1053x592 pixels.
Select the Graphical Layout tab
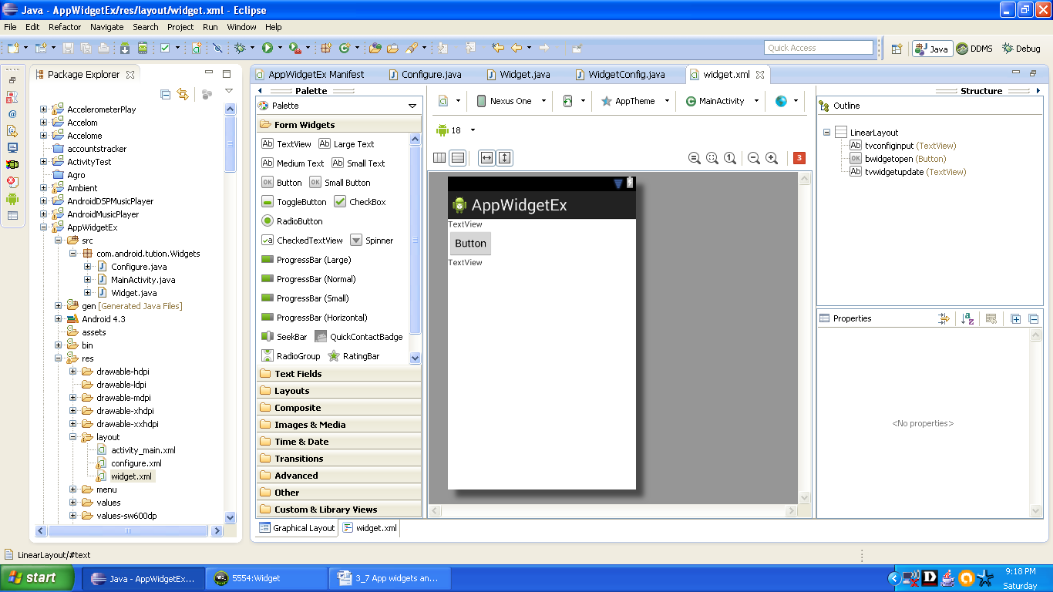[x=297, y=528]
